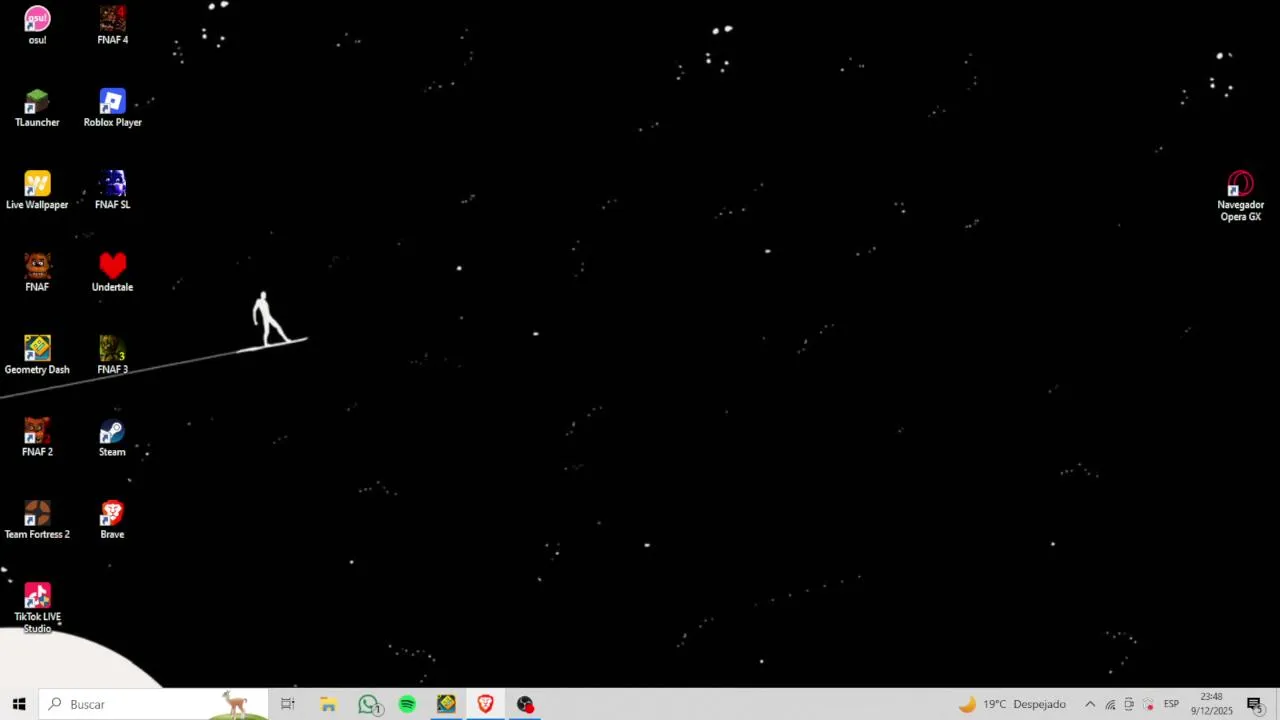1280x720 pixels.
Task: Open the Steam desktop shortcut
Action: (x=112, y=437)
